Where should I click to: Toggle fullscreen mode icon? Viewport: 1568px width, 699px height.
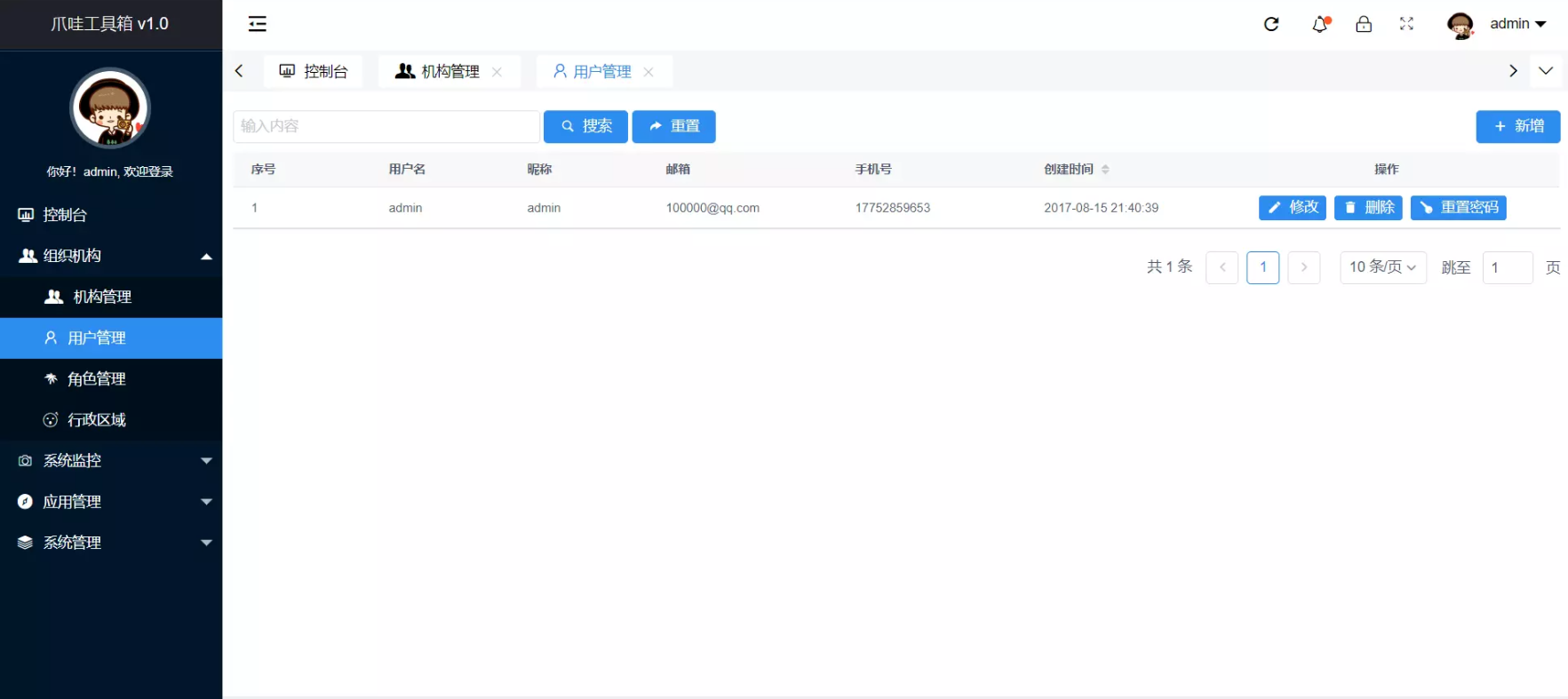click(1406, 24)
